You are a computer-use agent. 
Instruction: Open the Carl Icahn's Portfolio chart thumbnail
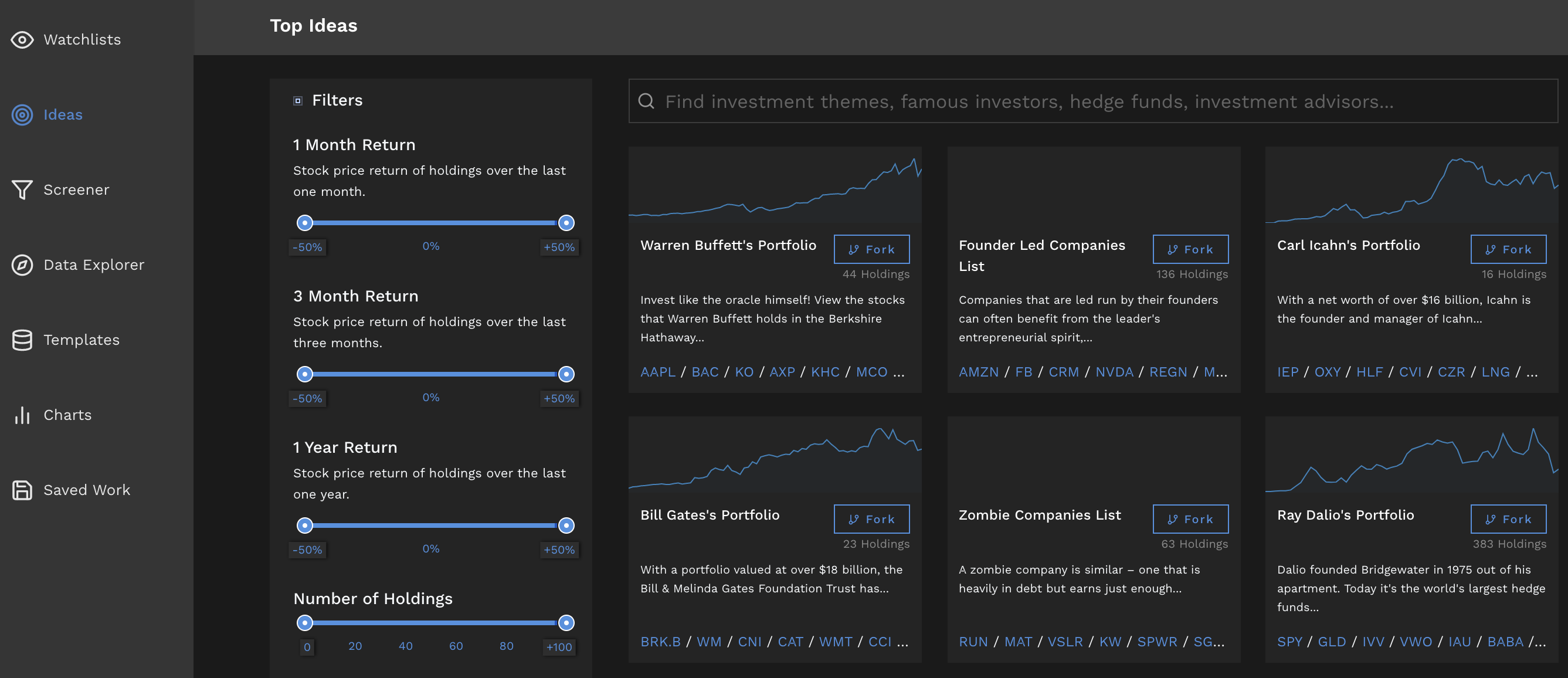pos(1411,185)
